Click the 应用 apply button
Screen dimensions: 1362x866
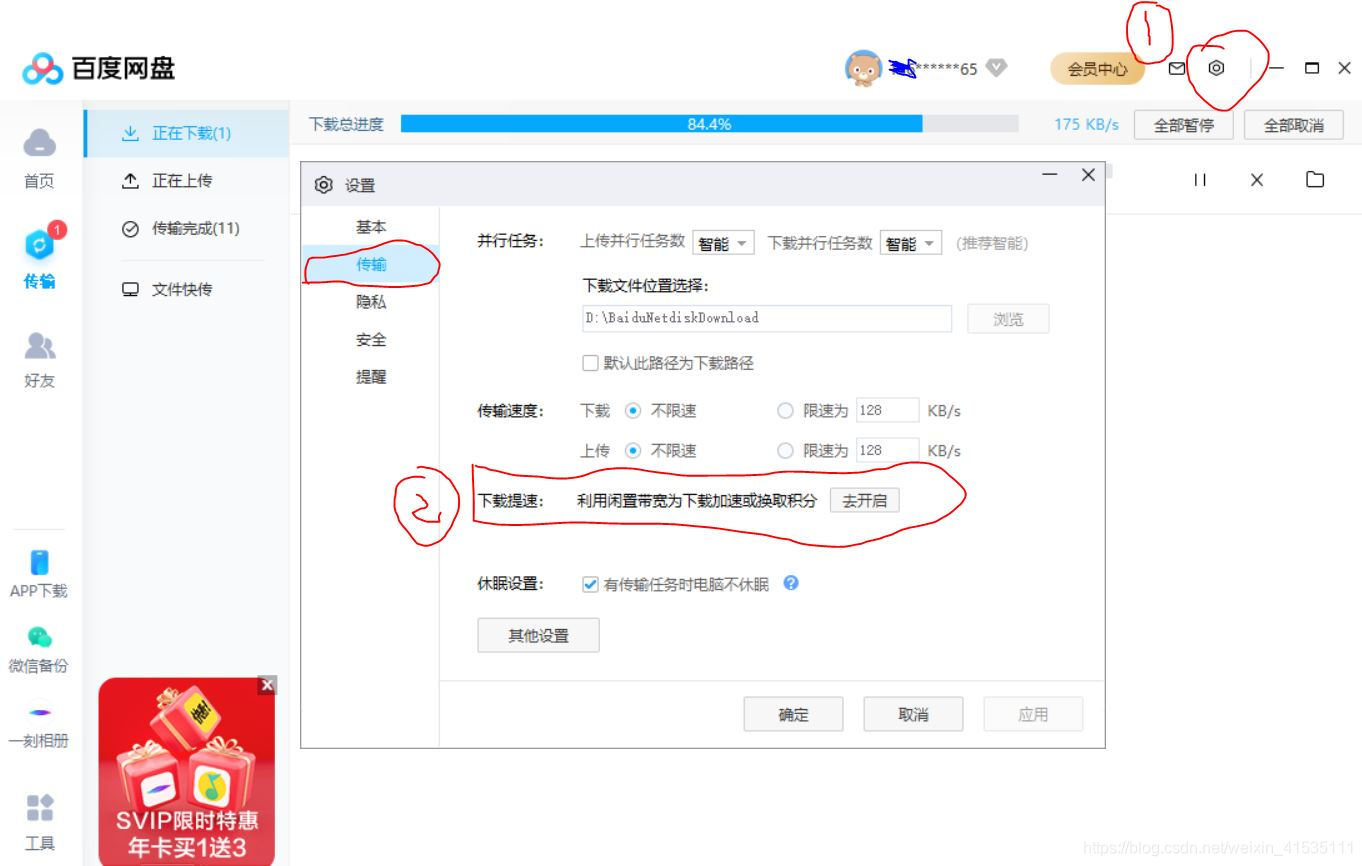click(1033, 715)
